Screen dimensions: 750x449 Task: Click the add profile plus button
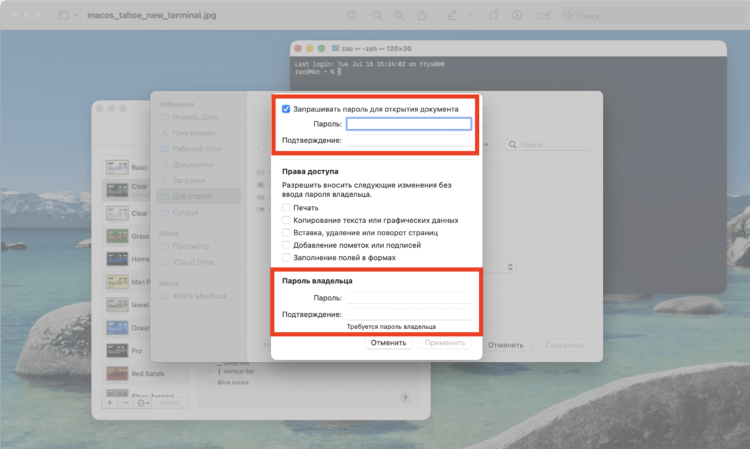110,403
